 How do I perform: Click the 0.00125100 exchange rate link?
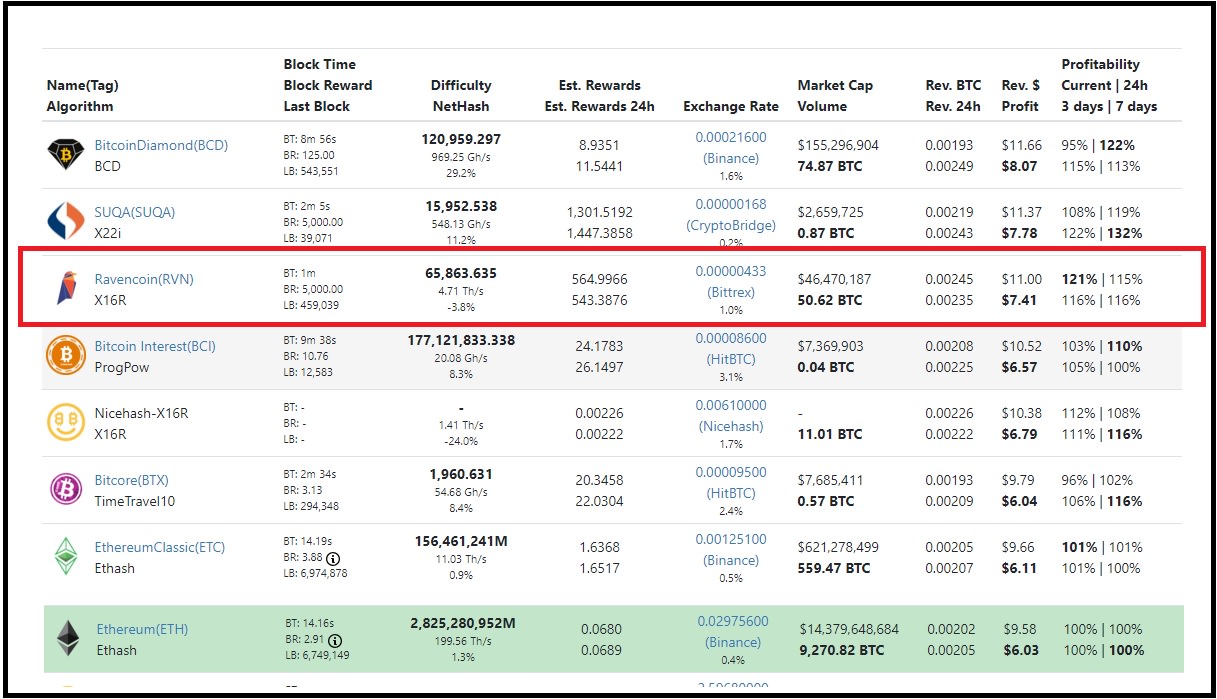(x=731, y=540)
